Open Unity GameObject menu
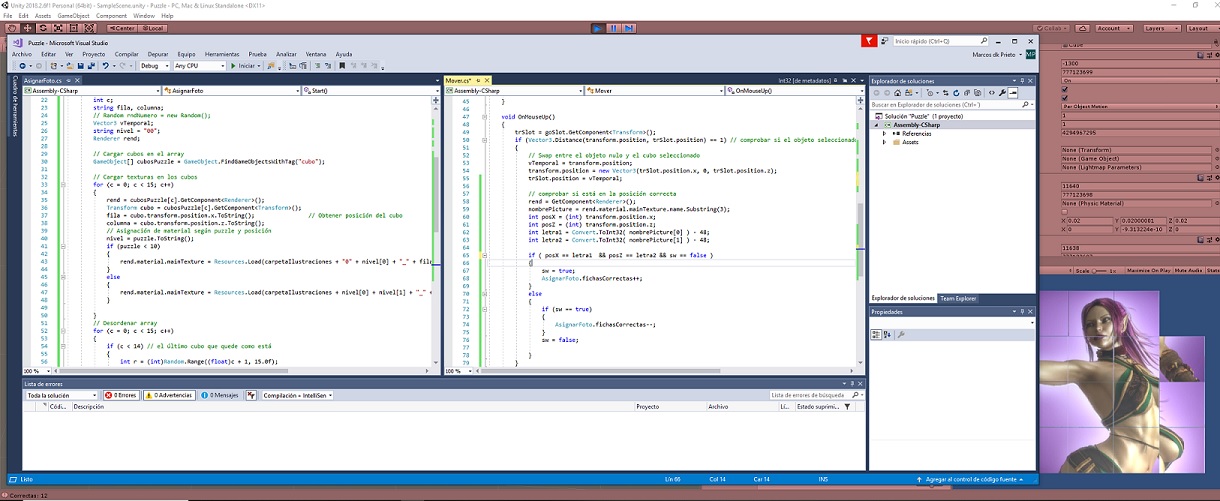This screenshot has width=1220, height=501. tap(73, 16)
